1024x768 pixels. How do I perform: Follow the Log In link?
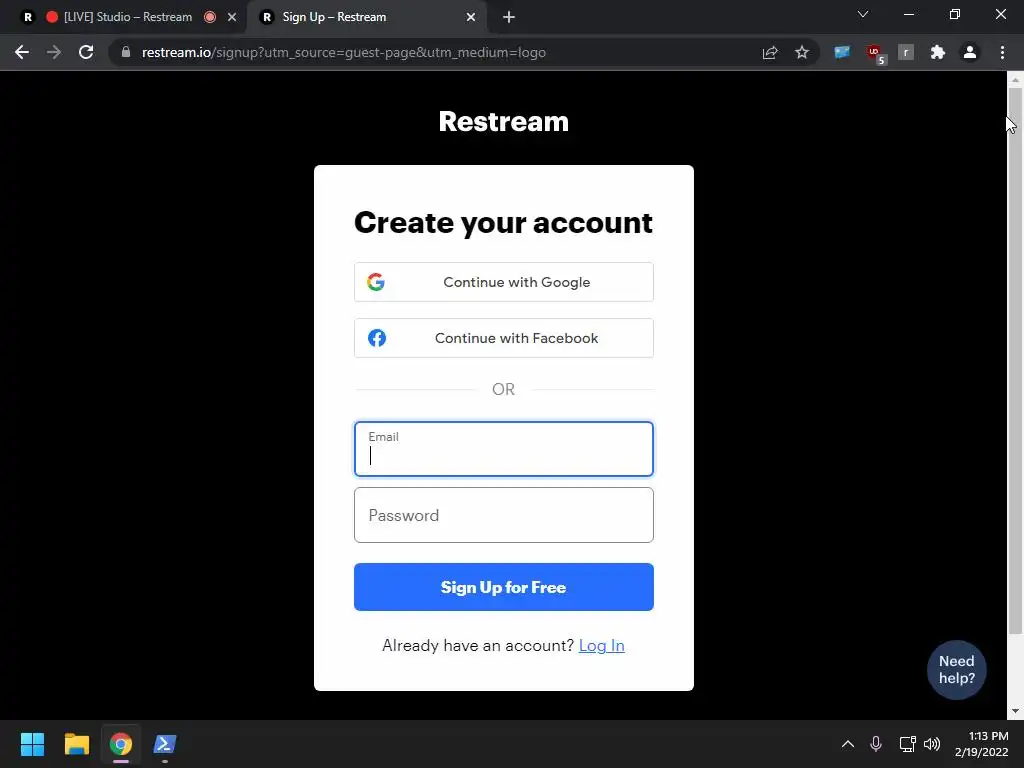[x=601, y=645]
